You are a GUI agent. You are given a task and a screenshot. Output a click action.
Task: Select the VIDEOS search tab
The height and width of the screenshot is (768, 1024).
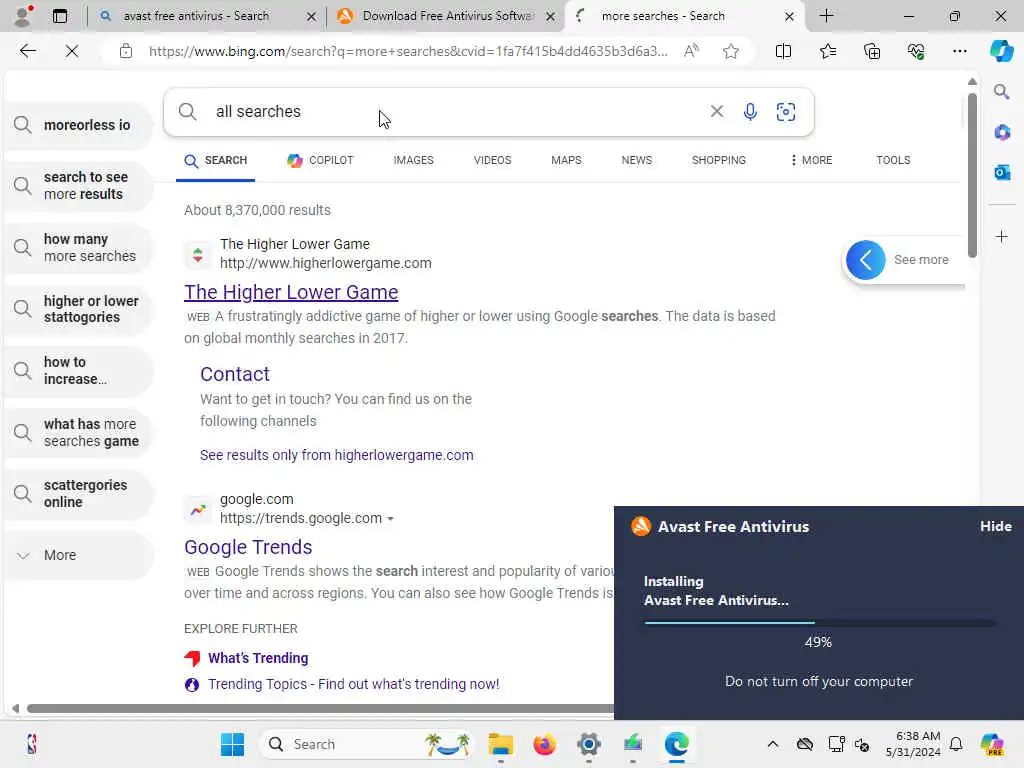[x=492, y=161]
